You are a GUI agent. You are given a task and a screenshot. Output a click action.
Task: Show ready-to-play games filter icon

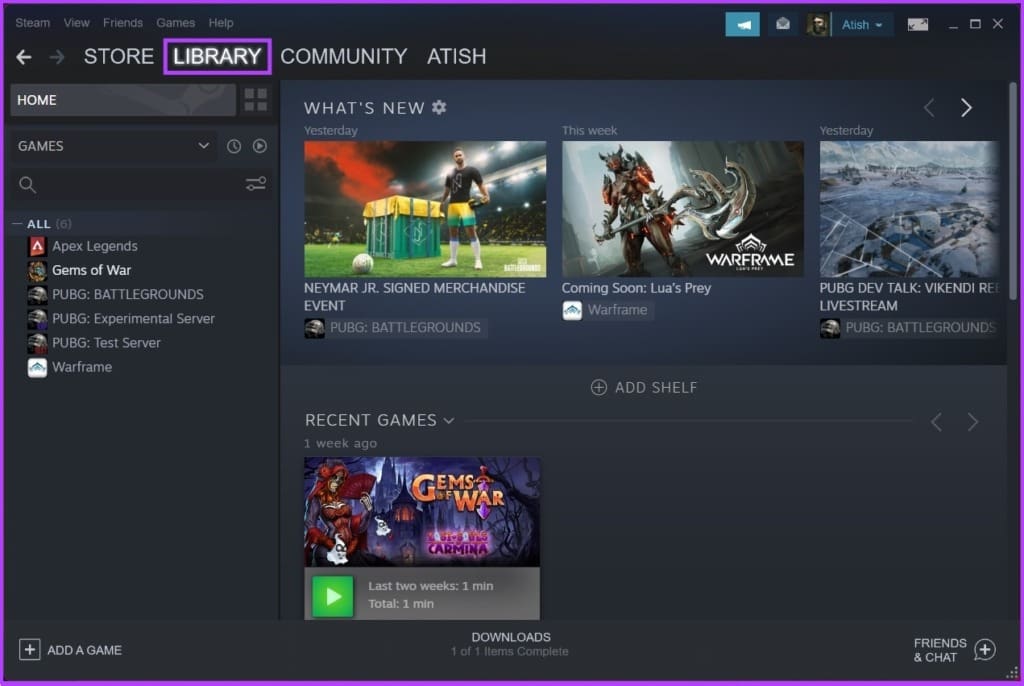(x=260, y=146)
